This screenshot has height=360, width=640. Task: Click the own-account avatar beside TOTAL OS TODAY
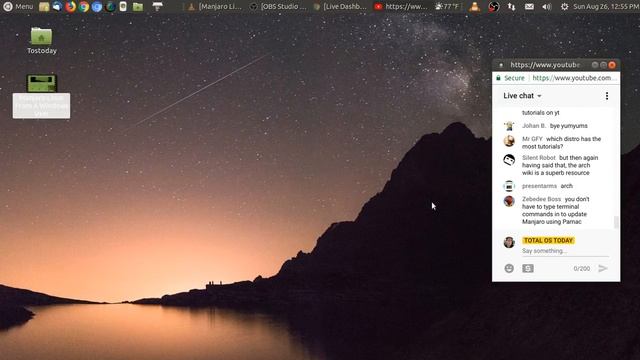[x=509, y=242]
